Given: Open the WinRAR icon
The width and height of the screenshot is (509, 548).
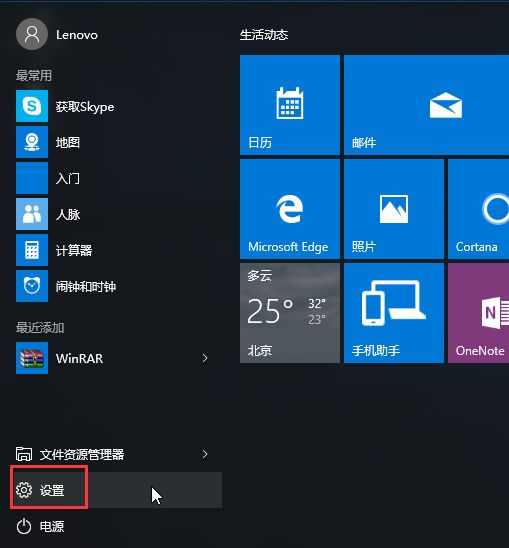Looking at the screenshot, I should [x=32, y=358].
